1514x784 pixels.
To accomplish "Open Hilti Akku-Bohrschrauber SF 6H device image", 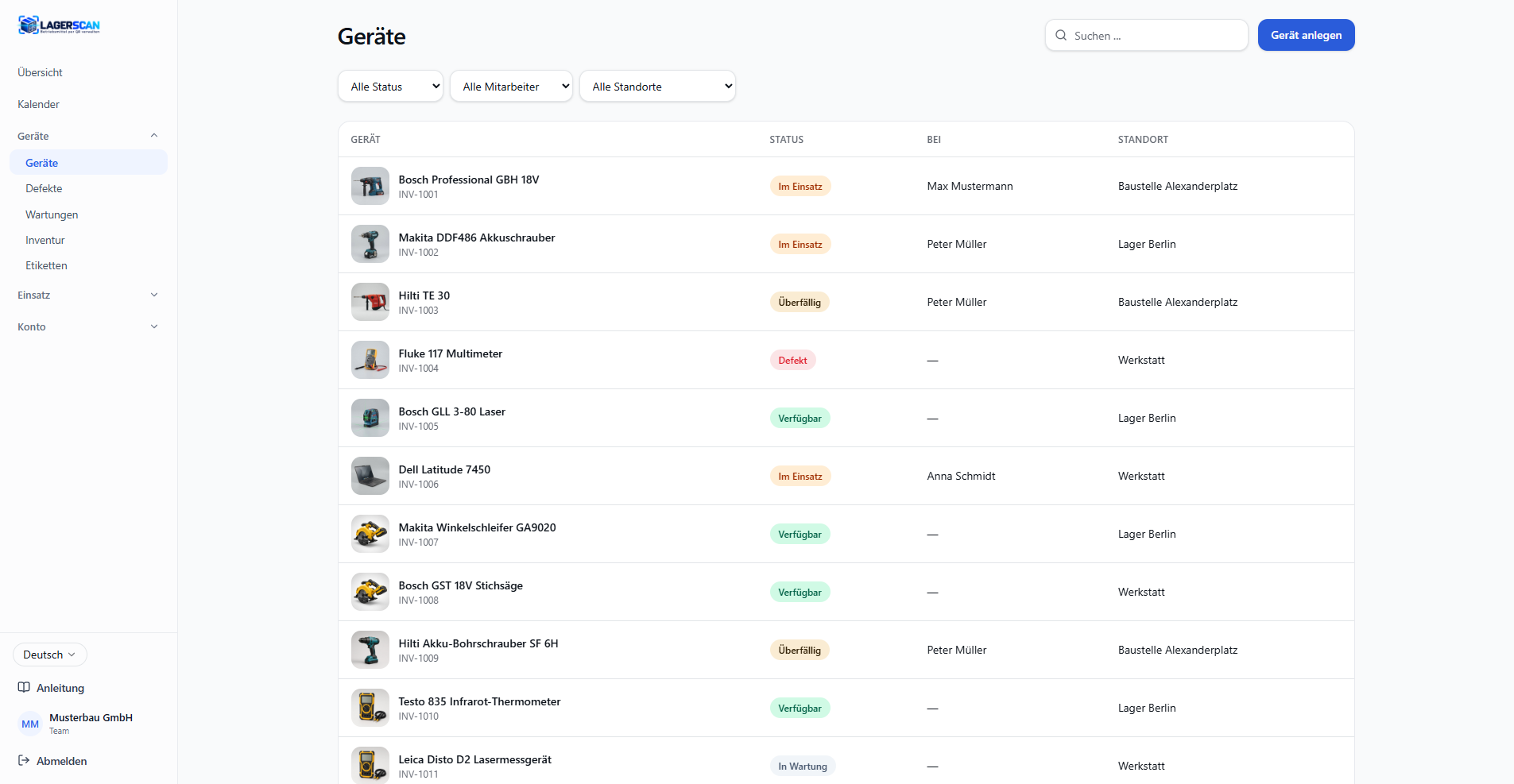I will 370,650.
